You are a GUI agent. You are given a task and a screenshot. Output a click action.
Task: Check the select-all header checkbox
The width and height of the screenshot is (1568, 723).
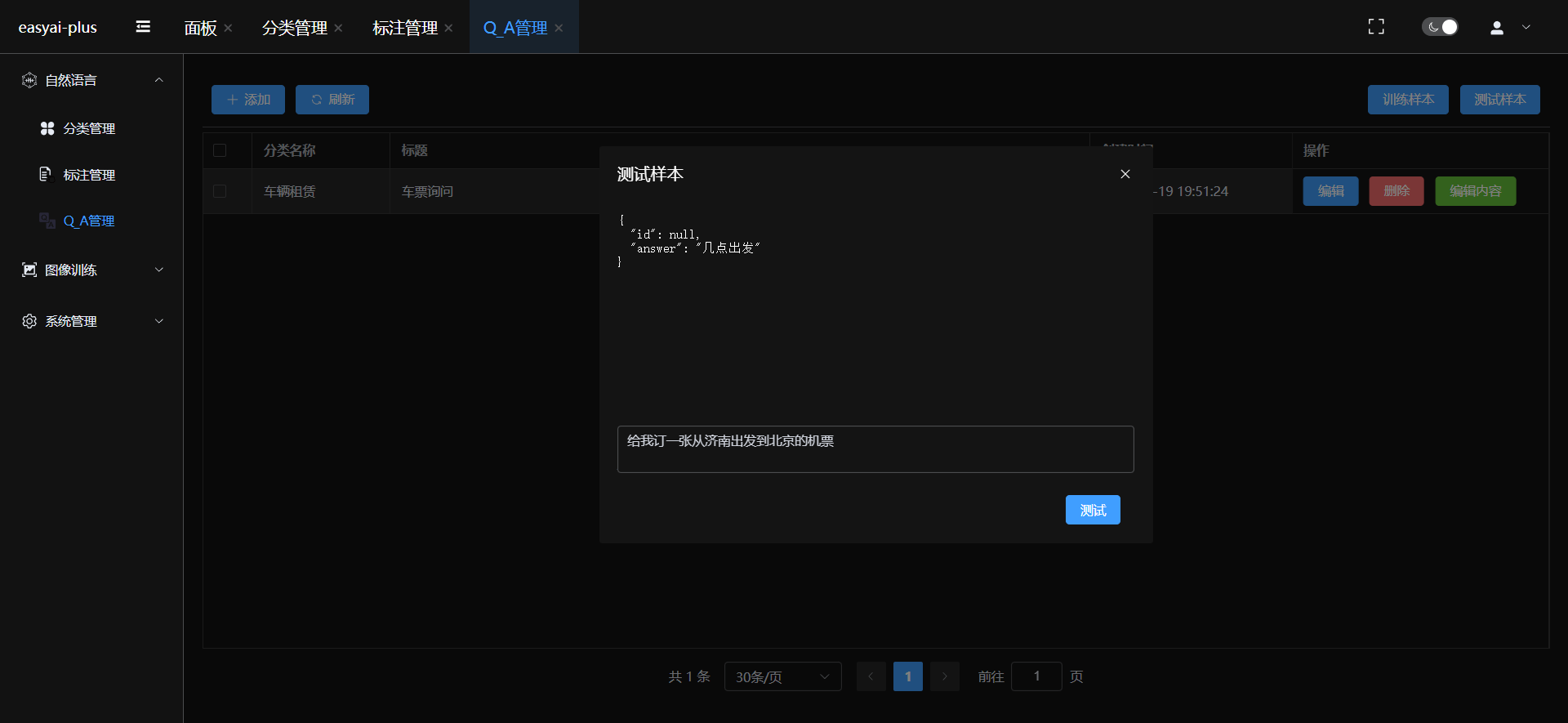click(x=220, y=150)
